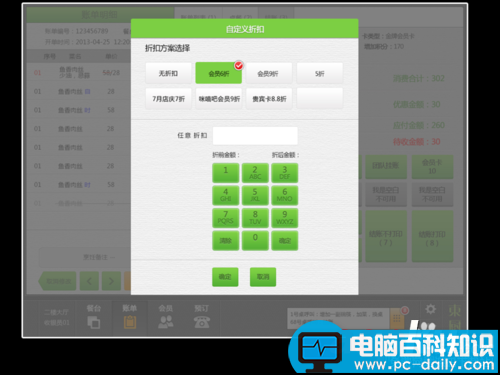Click the notification icon with the red badge
The width and height of the screenshot is (500, 375).
pyautogui.click(x=397, y=317)
